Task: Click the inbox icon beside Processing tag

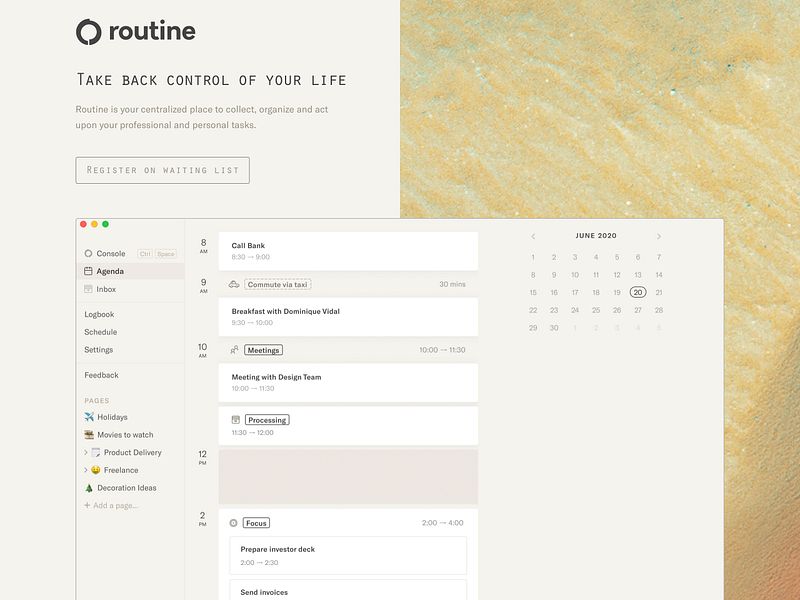Action: 236,420
